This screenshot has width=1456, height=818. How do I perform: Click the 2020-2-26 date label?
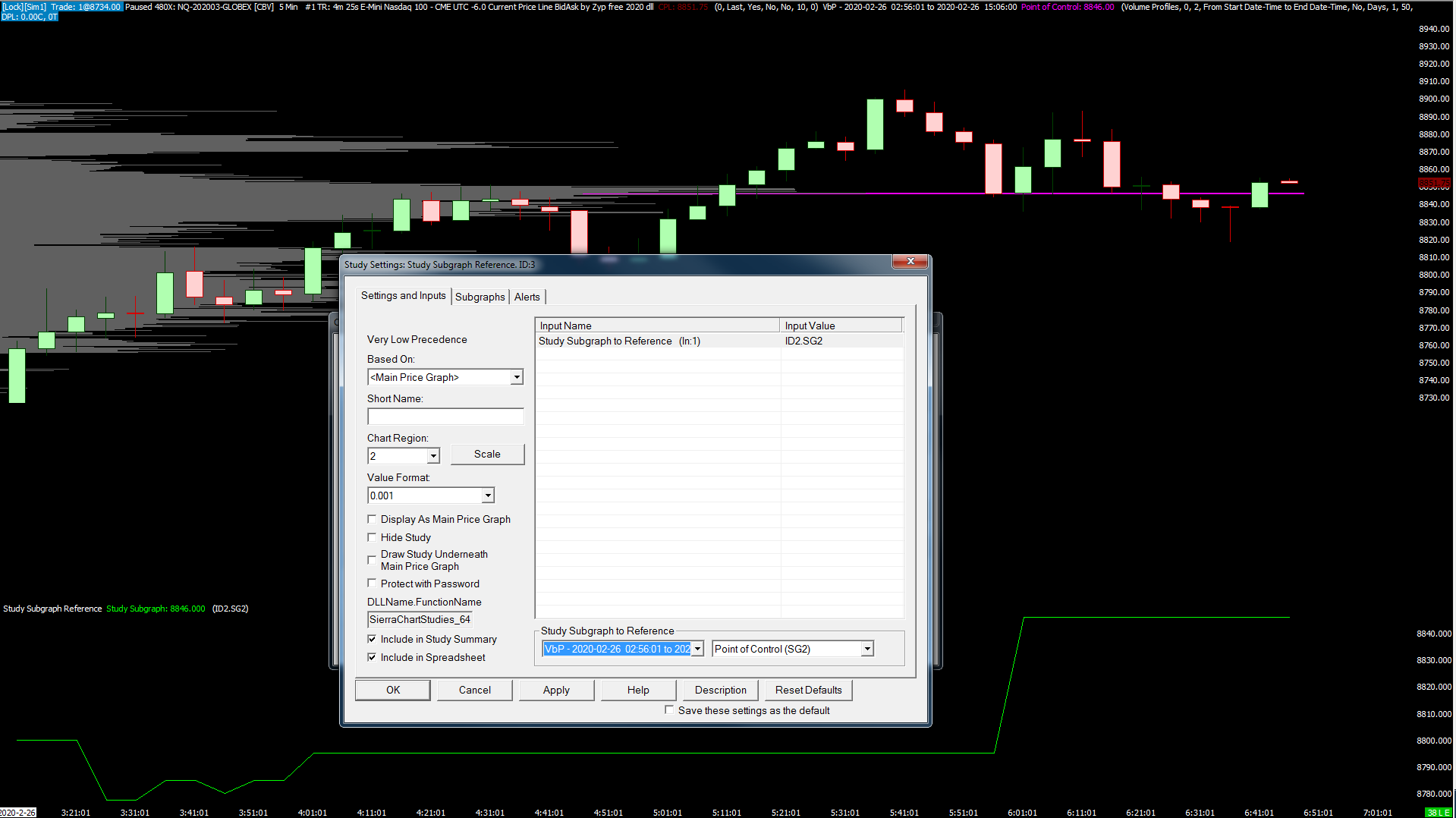point(17,813)
